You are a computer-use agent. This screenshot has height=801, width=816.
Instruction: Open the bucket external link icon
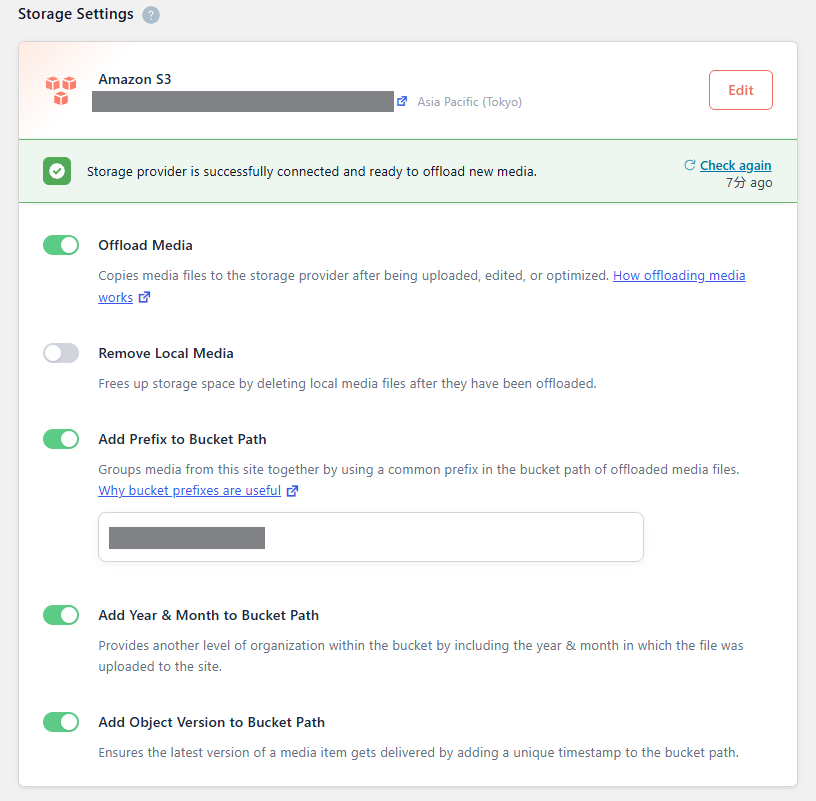pos(402,101)
